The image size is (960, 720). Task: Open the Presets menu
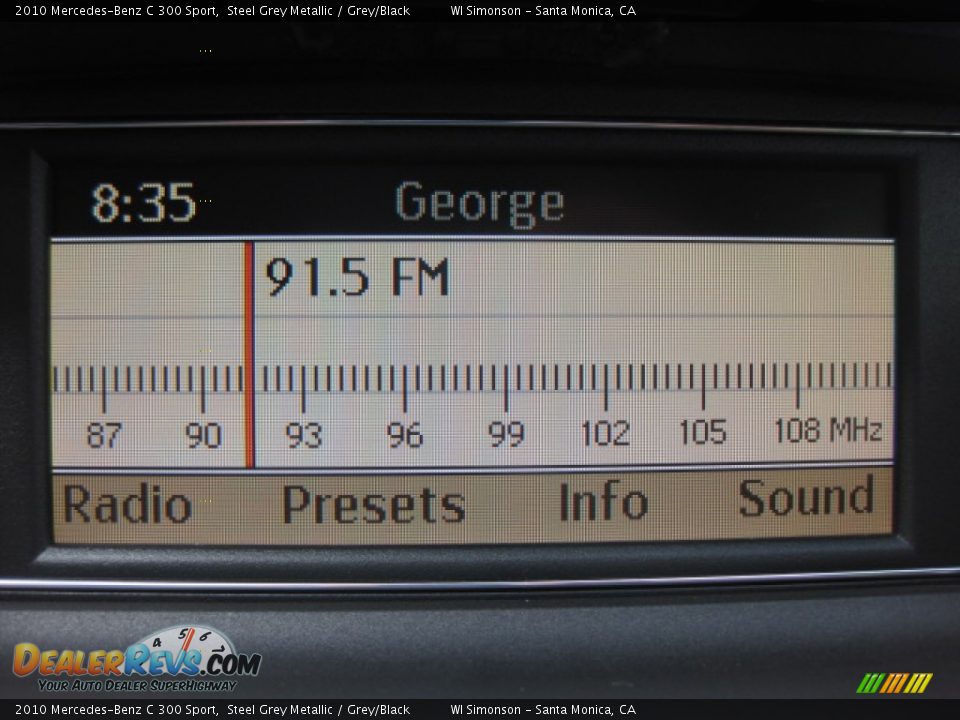pos(373,505)
